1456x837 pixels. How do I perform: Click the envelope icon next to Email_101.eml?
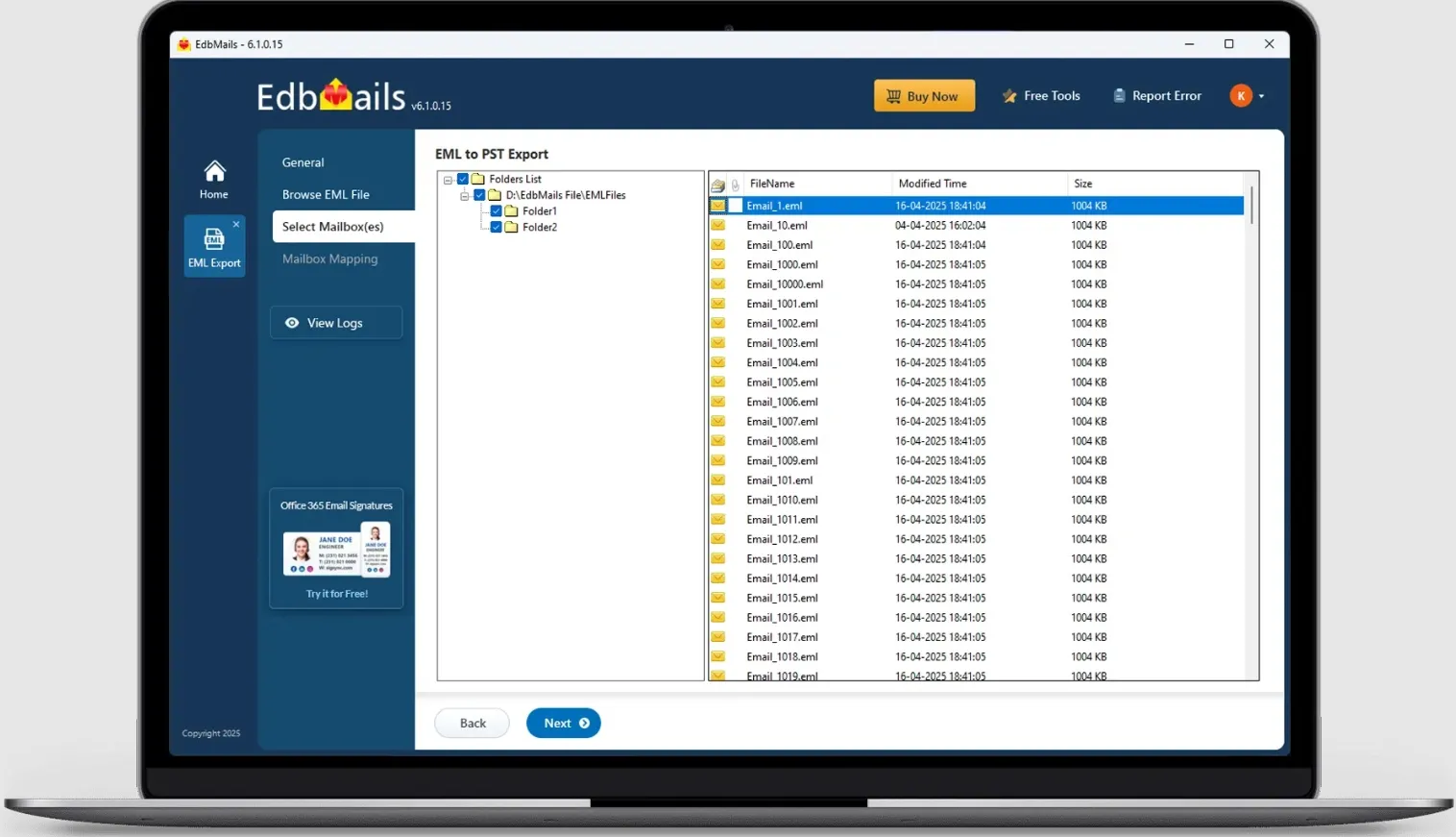click(x=717, y=480)
